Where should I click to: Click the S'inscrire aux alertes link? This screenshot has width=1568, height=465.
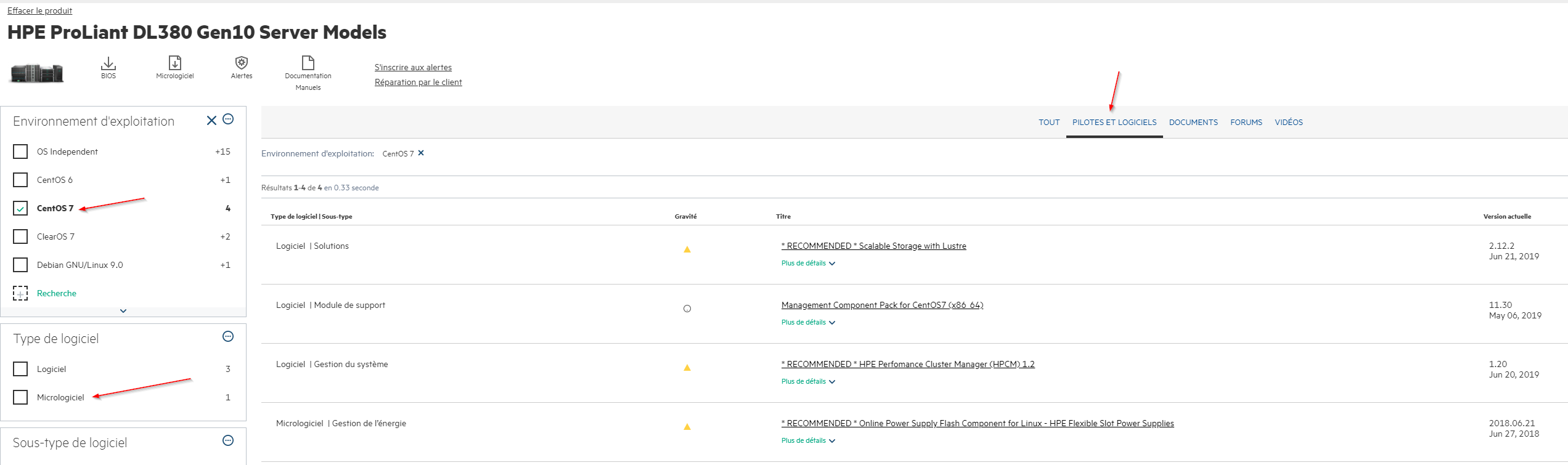[x=413, y=67]
